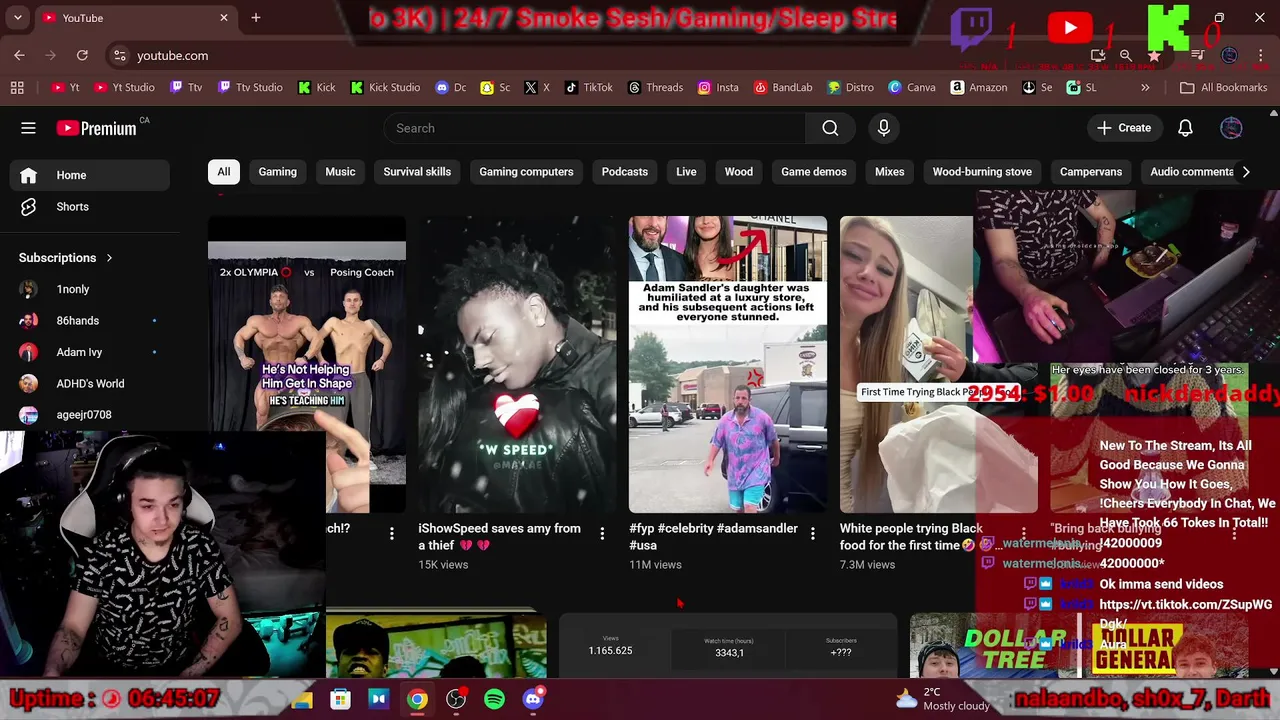This screenshot has width=1280, height=720.
Task: Open the ageejr0708 subscription channel
Action: [90, 415]
